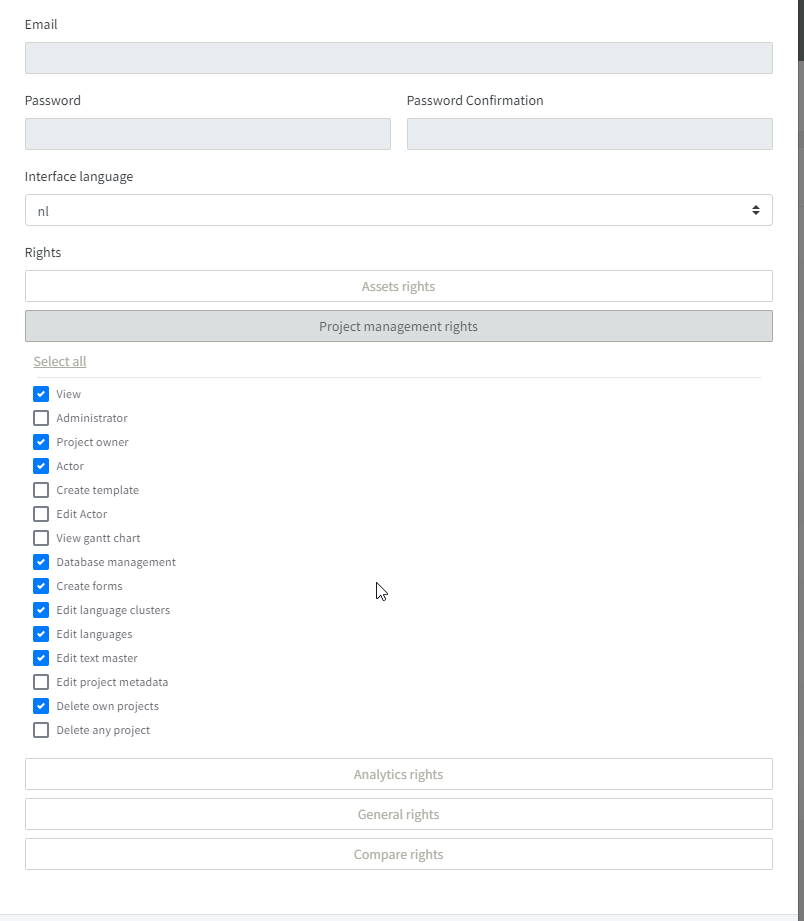Disable the Create forms right
The width and height of the screenshot is (804, 921).
coord(41,586)
